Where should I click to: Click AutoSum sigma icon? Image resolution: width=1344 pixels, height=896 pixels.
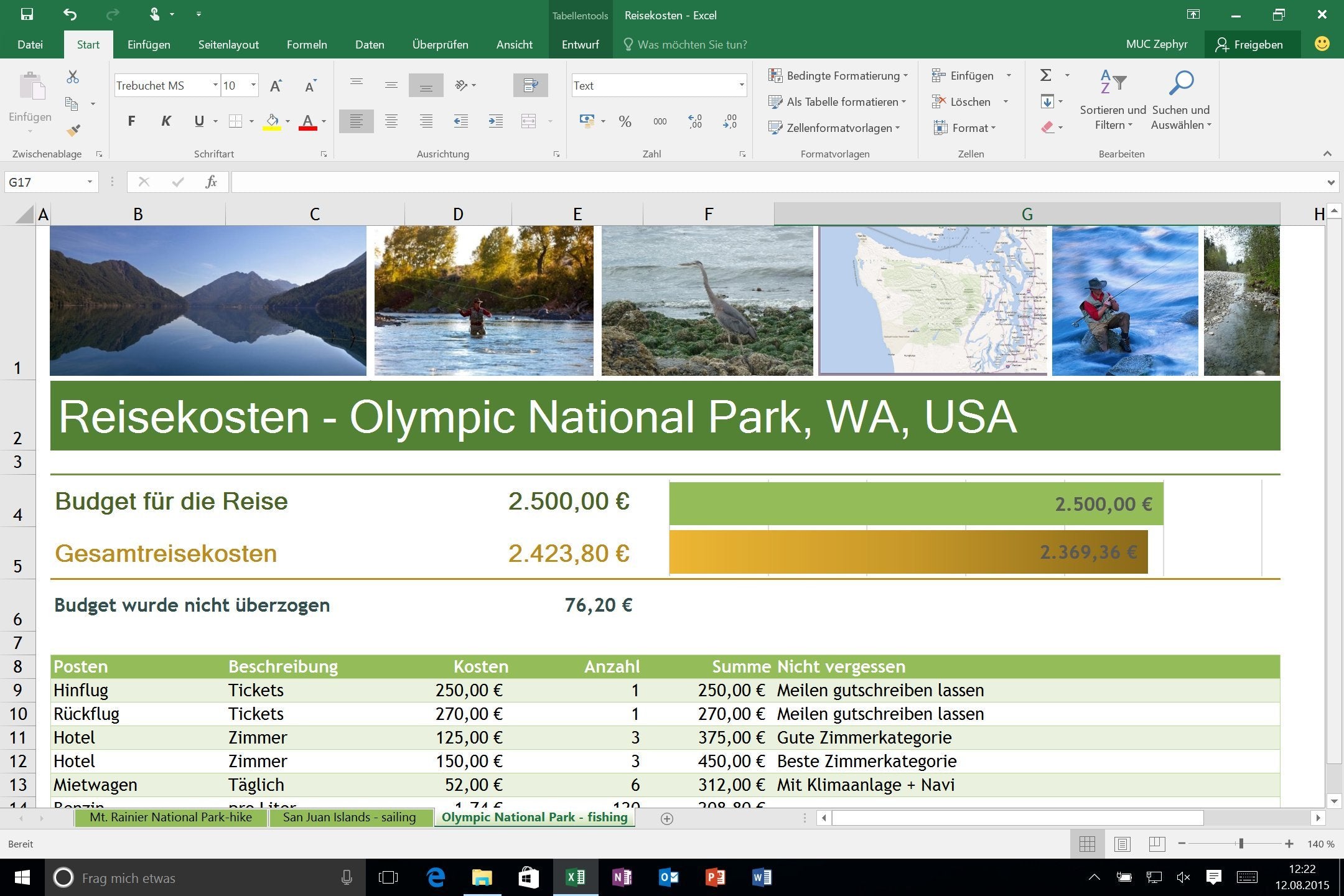[1046, 75]
